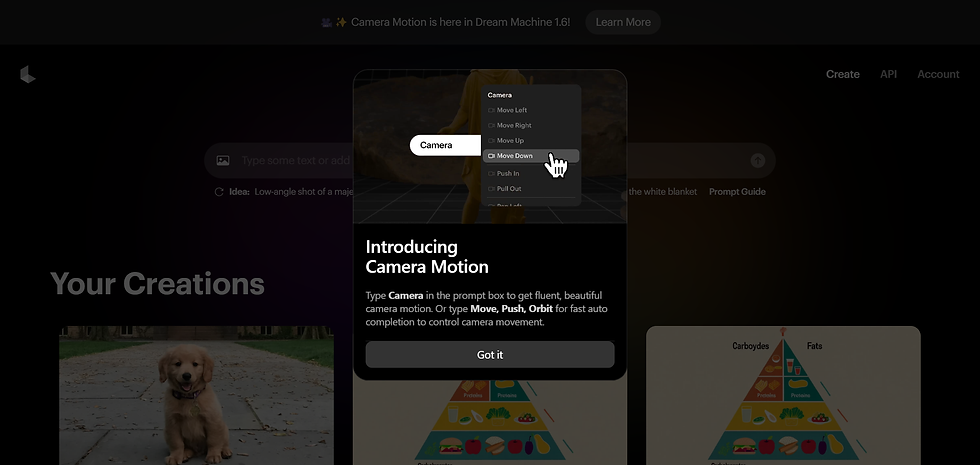Click the submit arrow icon in prompt box
Screen dimensions: 980x465
758,161
